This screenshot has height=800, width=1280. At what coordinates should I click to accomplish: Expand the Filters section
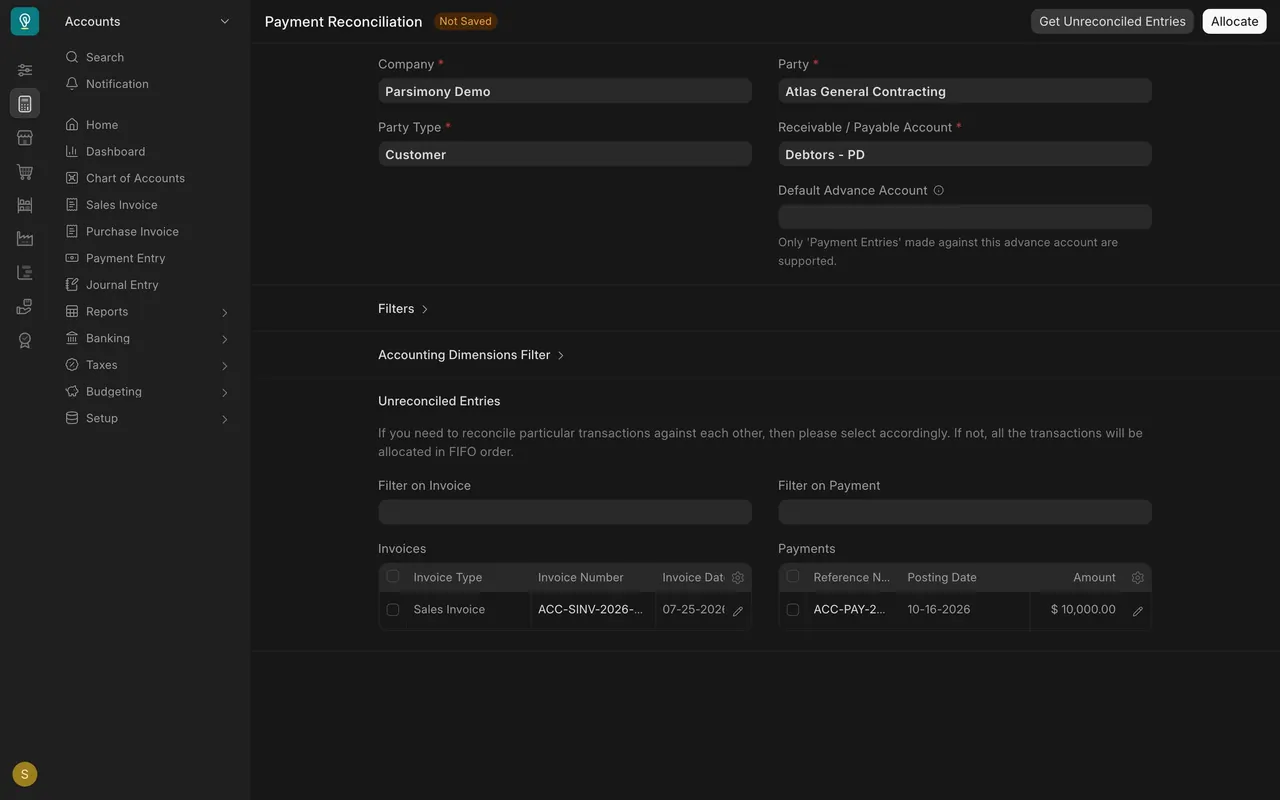[403, 309]
